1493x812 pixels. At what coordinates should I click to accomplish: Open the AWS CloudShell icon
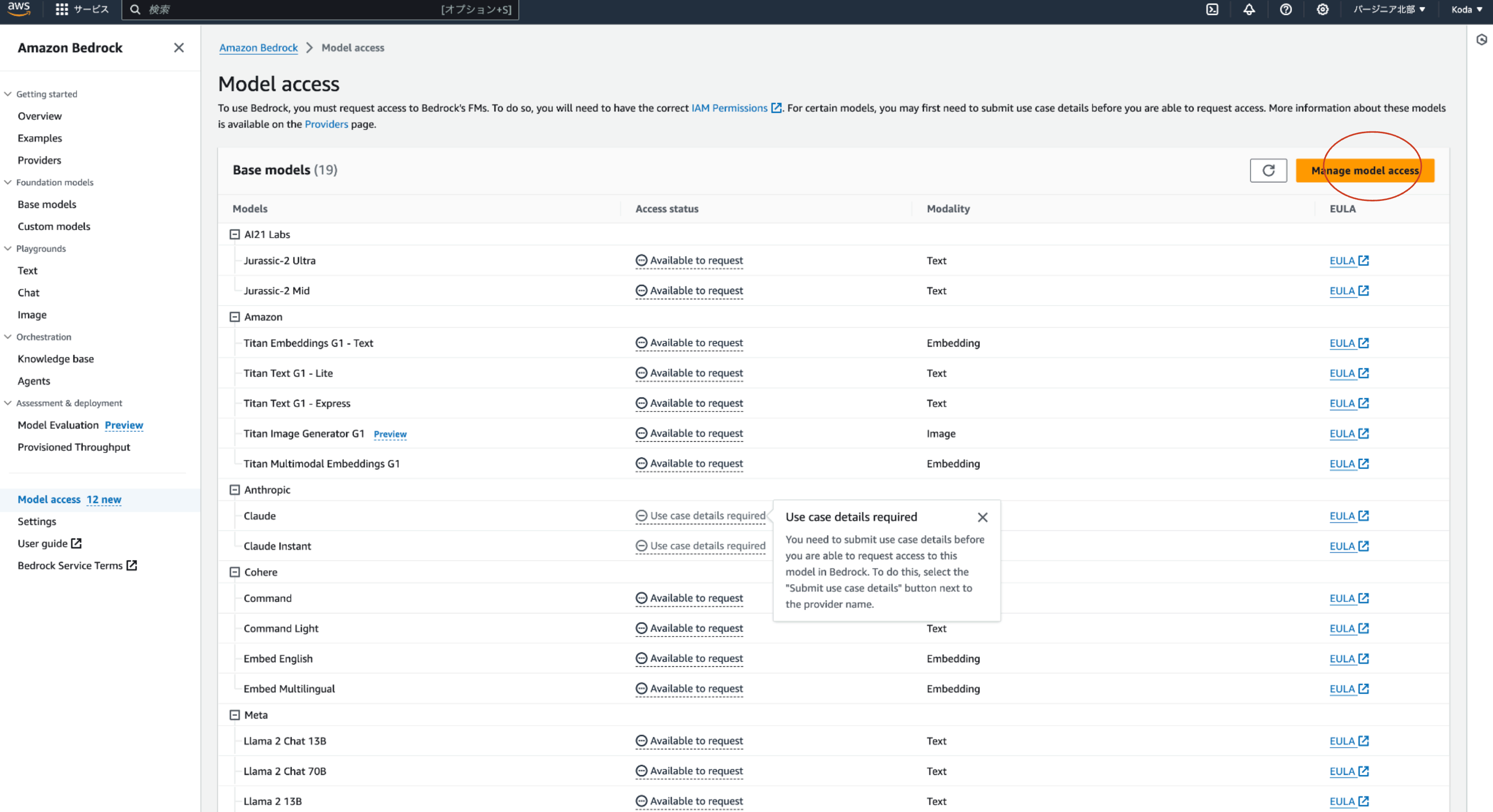coord(1212,9)
